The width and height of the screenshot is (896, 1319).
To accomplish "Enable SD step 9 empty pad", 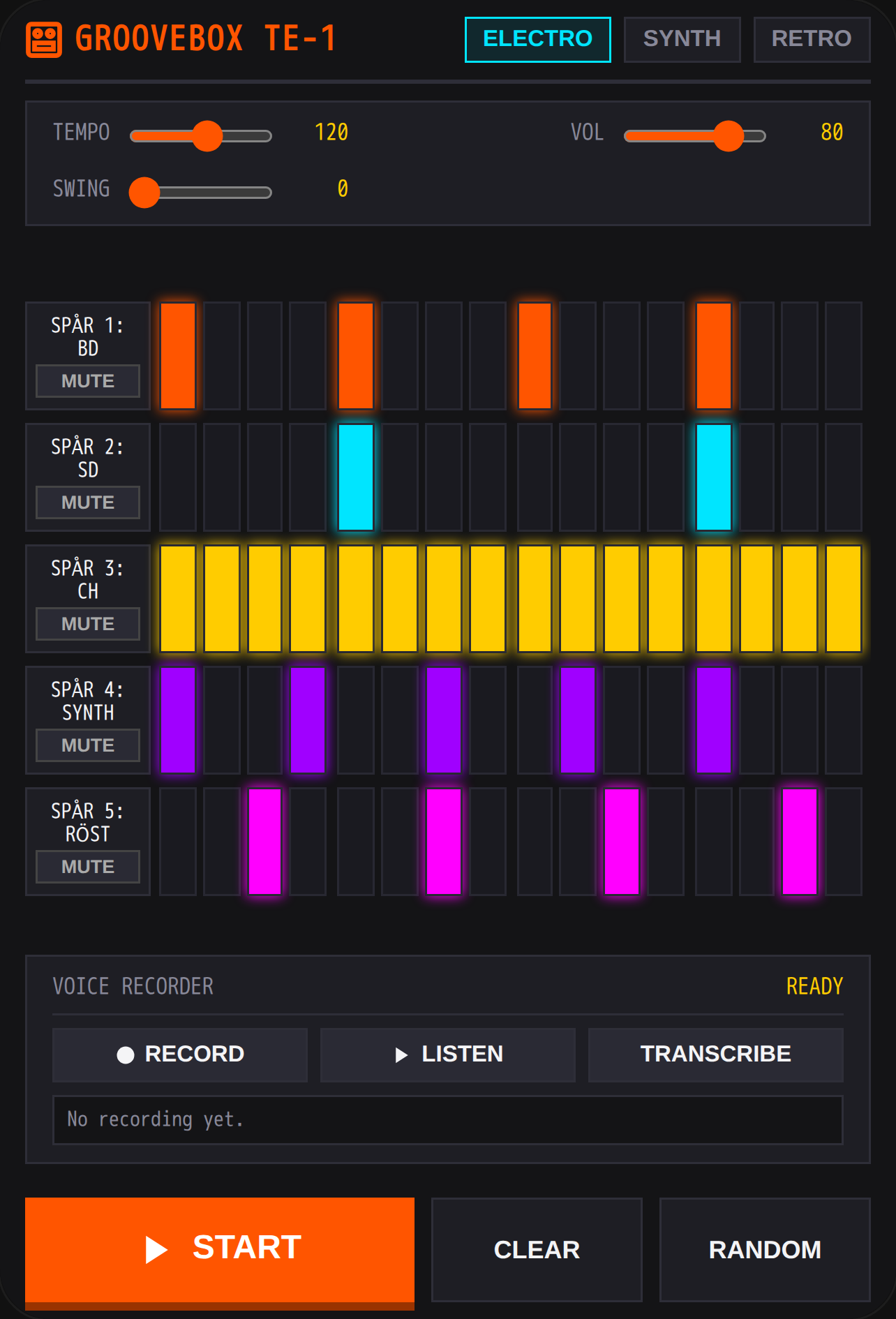I will click(535, 477).
